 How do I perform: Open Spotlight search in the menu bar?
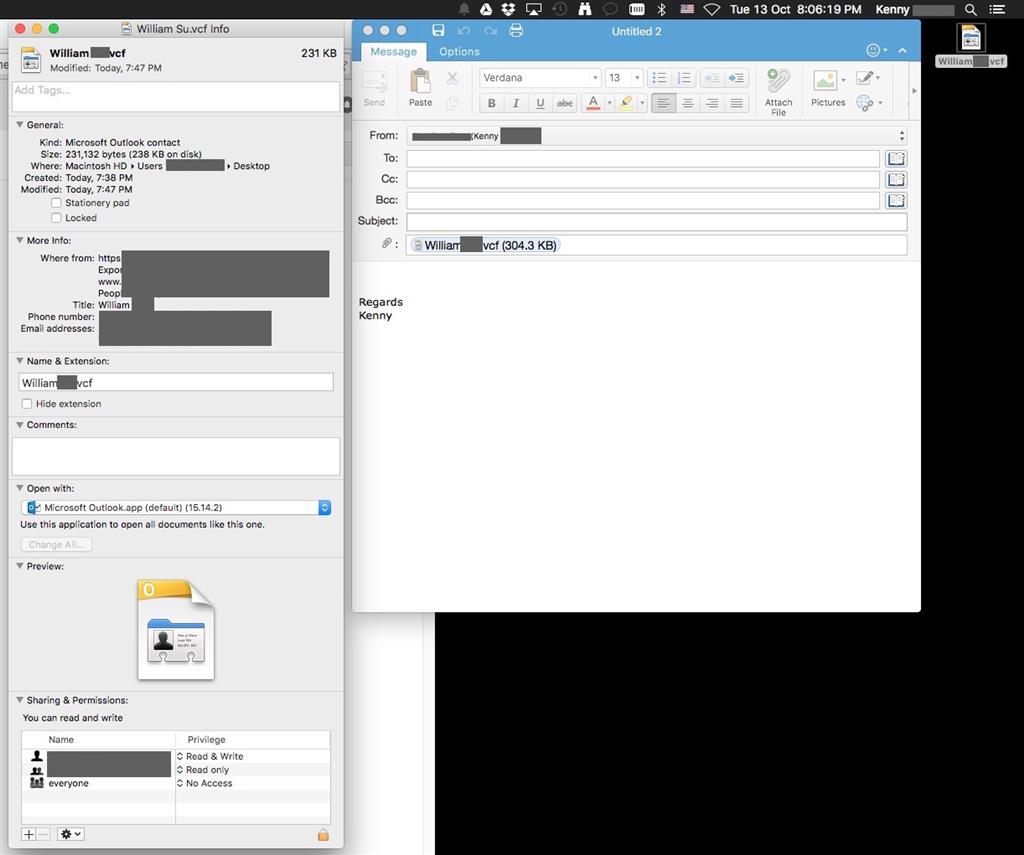(x=970, y=9)
